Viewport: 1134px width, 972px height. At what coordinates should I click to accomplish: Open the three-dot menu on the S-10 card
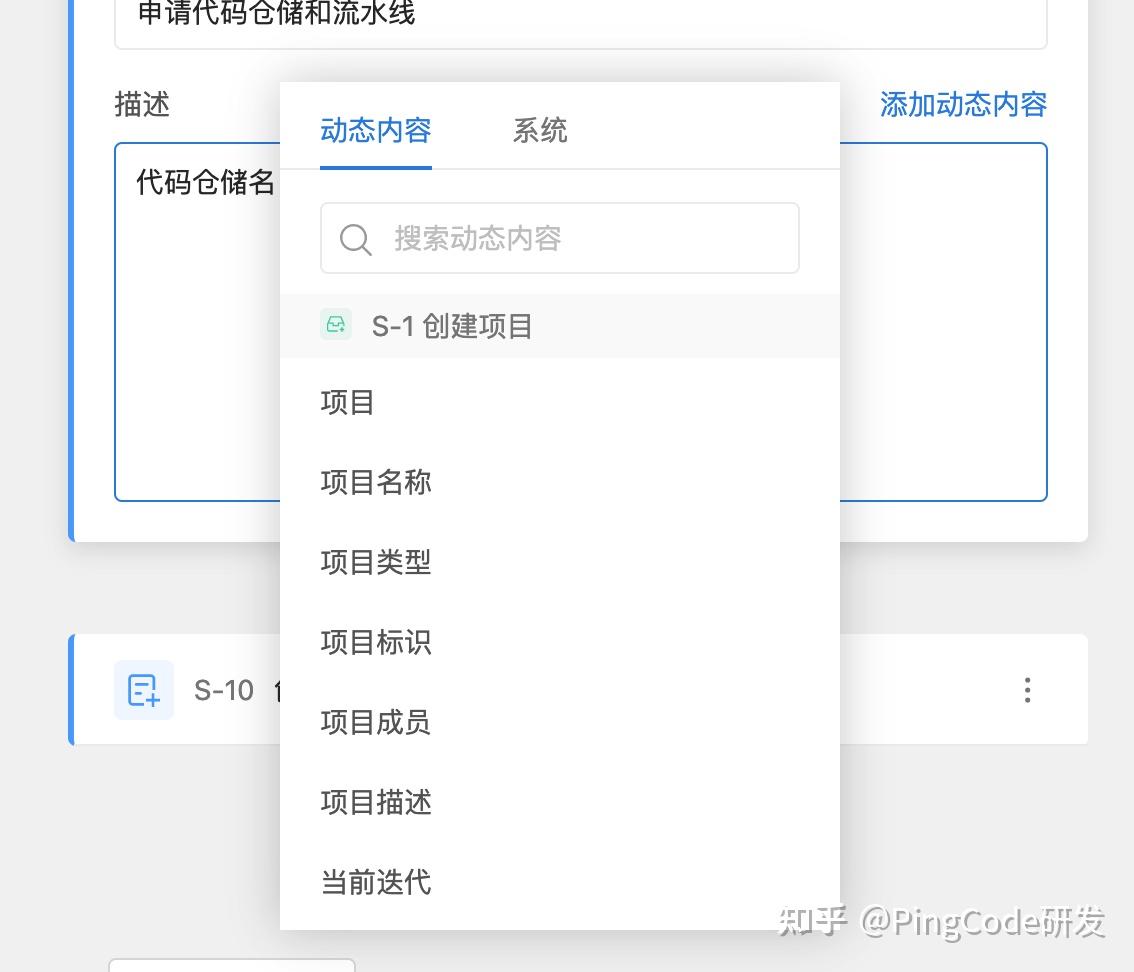tap(1027, 690)
